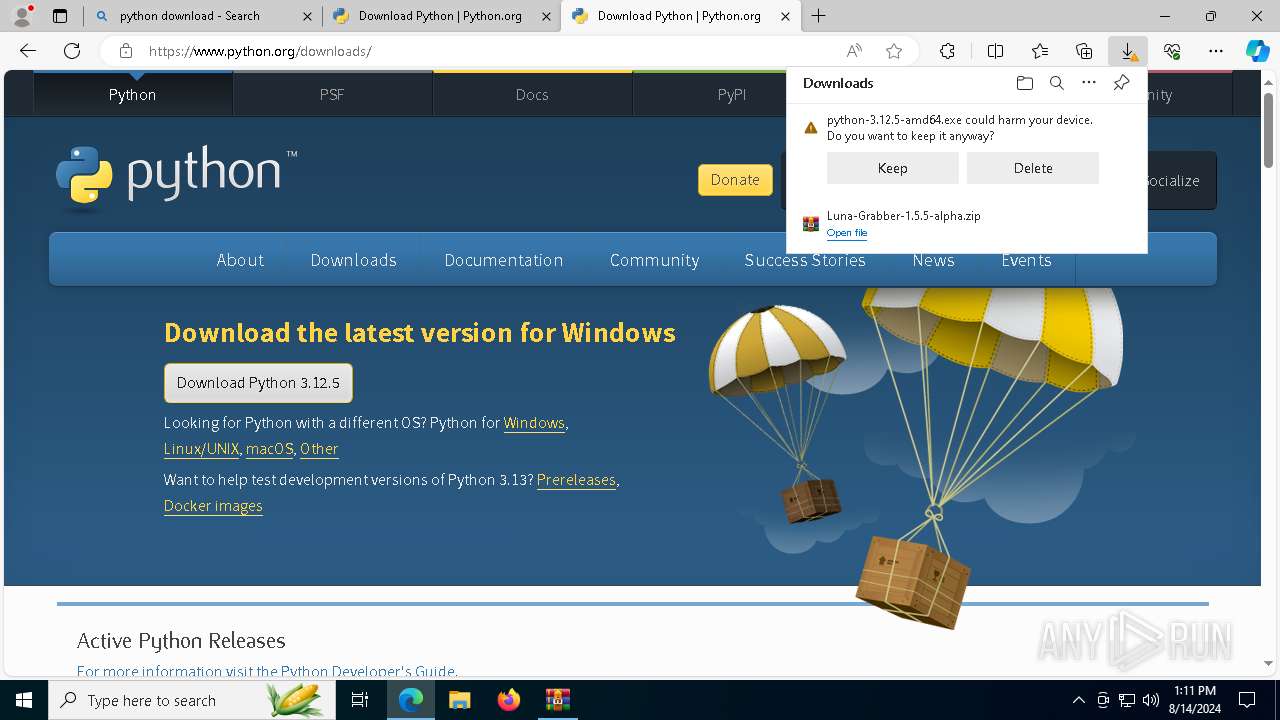Open the About menu item
This screenshot has height=720, width=1280.
coord(240,260)
